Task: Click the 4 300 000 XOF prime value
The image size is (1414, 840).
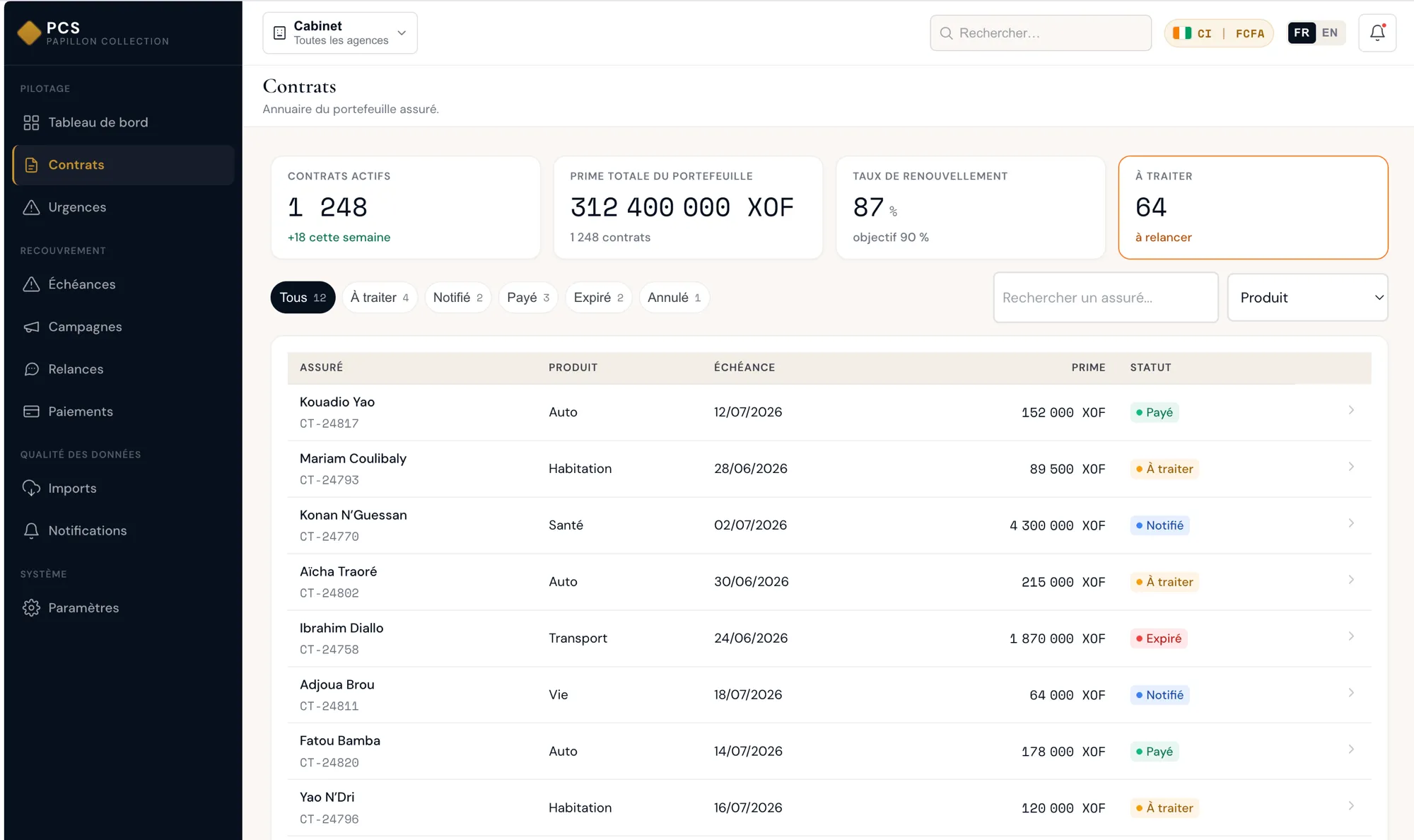Action: pyautogui.click(x=1057, y=525)
